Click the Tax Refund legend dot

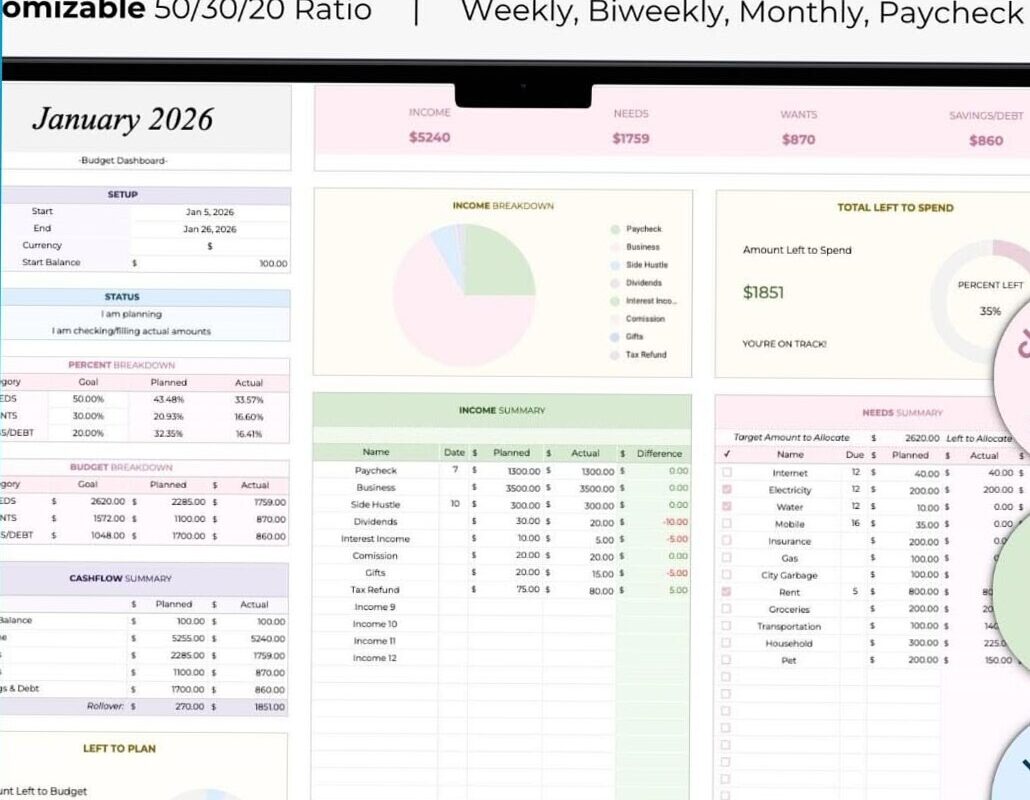pyautogui.click(x=613, y=354)
